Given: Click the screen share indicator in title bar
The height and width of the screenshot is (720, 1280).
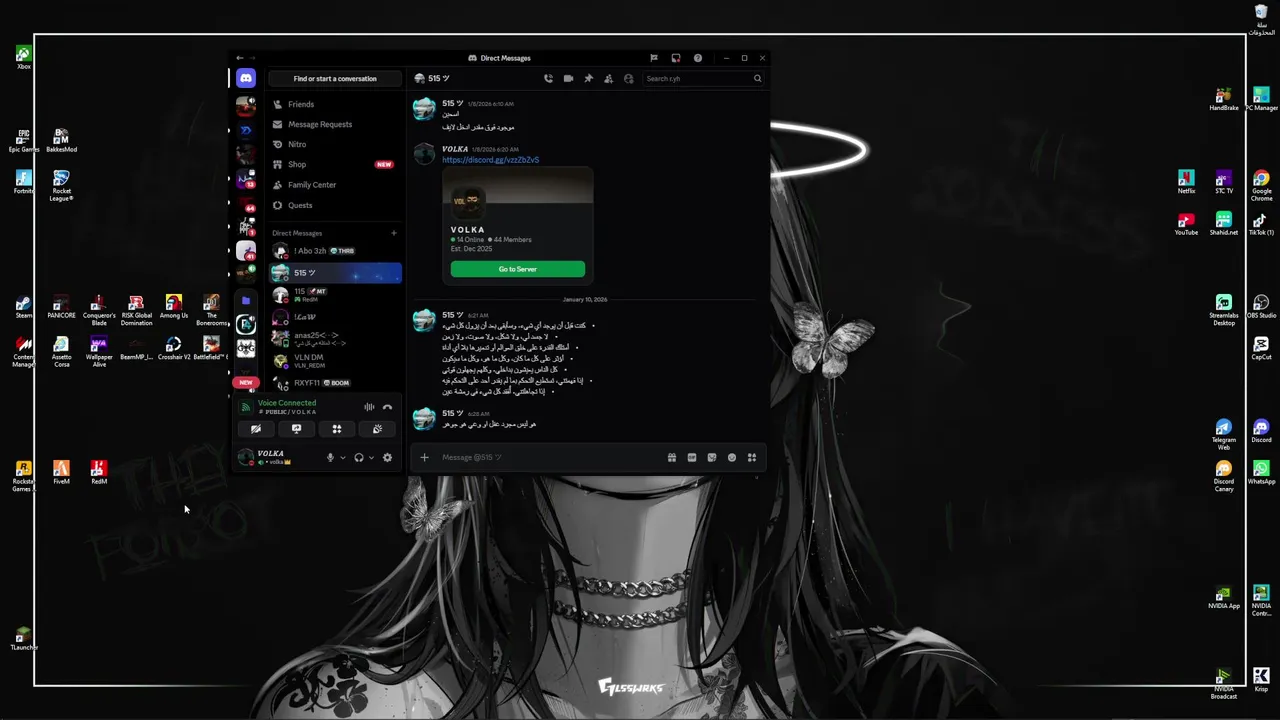Looking at the screenshot, I should (x=676, y=58).
